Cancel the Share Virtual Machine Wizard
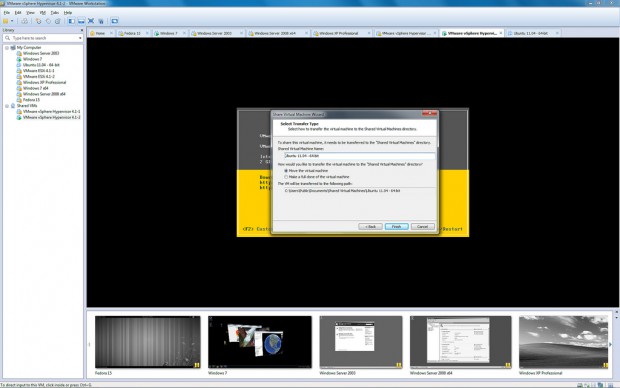The width and height of the screenshot is (620, 388). pyautogui.click(x=422, y=227)
